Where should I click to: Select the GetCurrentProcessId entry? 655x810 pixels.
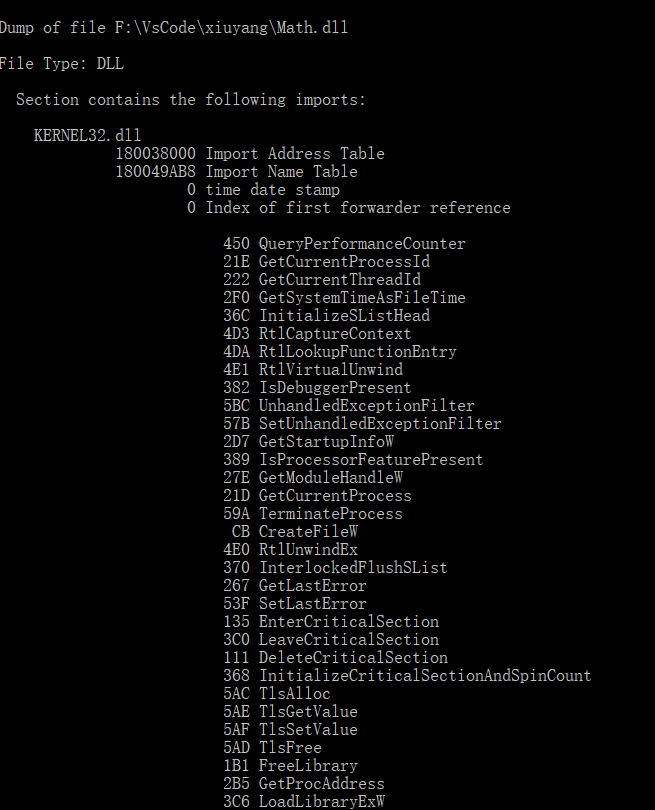click(343, 262)
